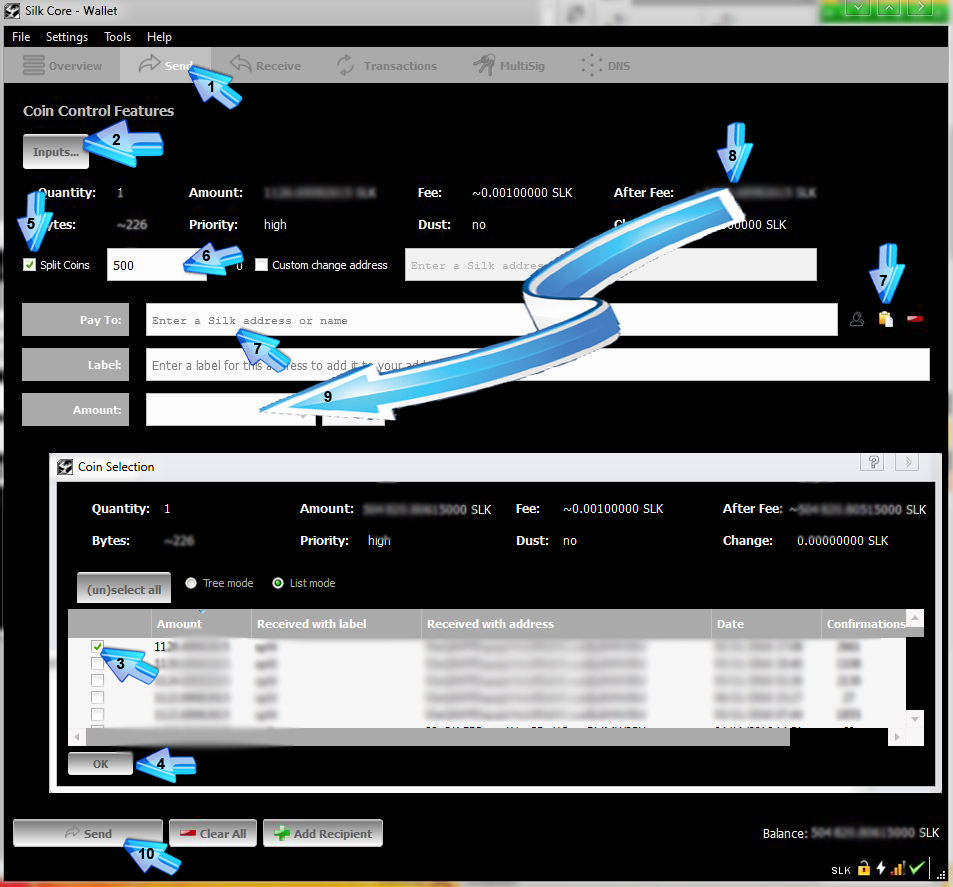
Task: Click the Clear All button
Action: click(x=213, y=833)
